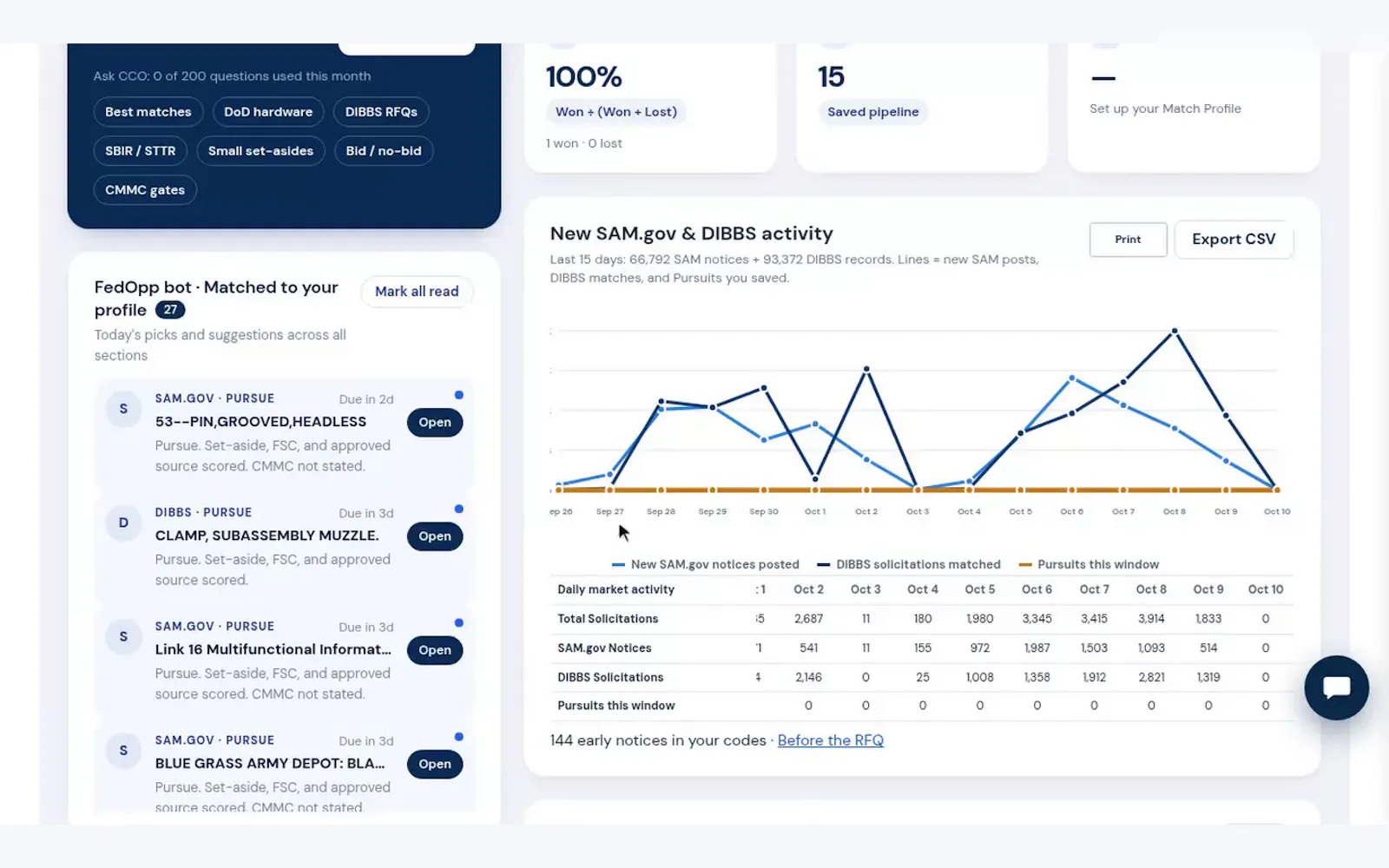The image size is (1389, 868).
Task: Open the 53--PIN,GROOVED,HEADLESS opportunity
Action: tap(435, 423)
